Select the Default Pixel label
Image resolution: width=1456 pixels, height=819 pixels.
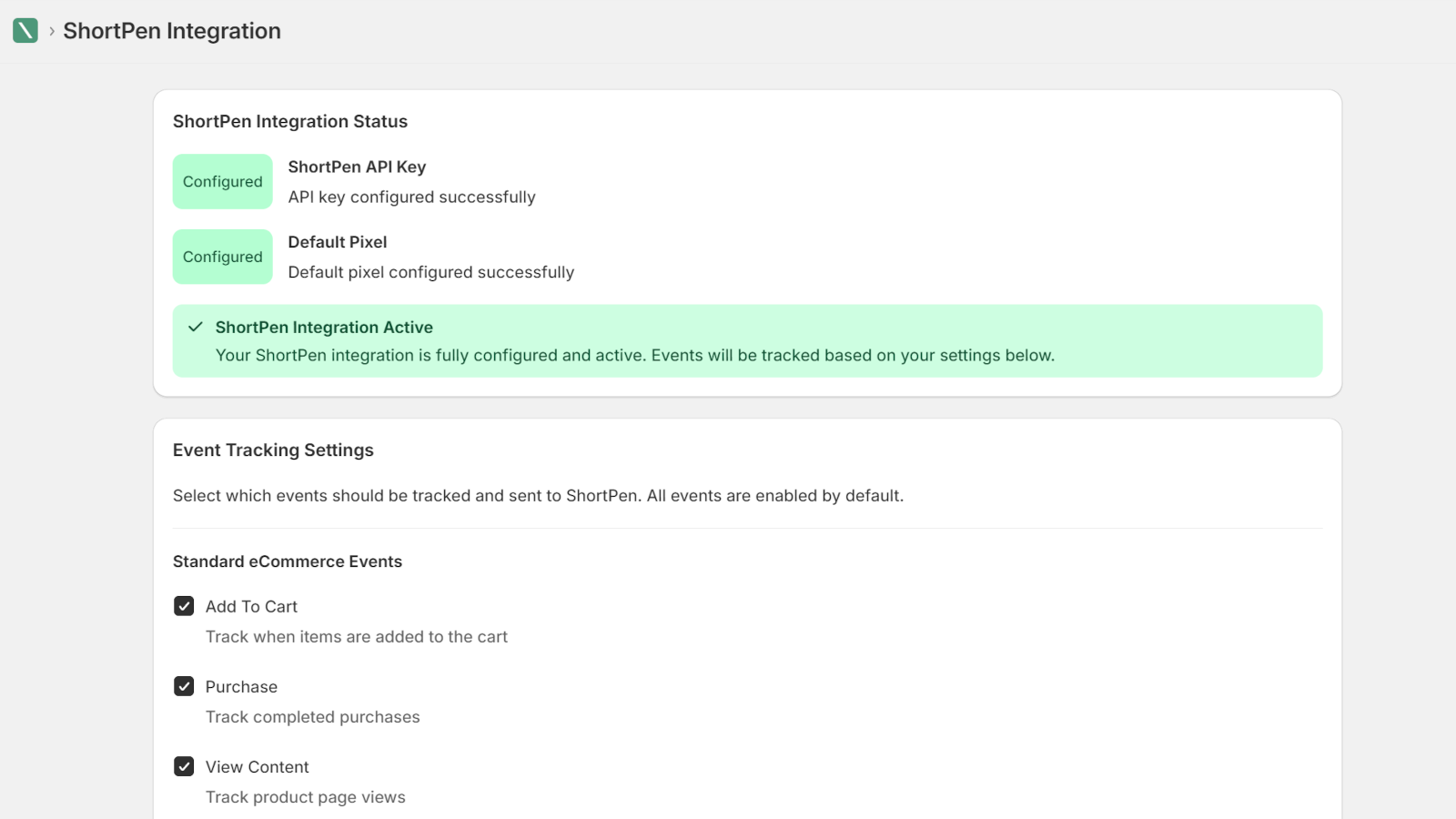[338, 242]
